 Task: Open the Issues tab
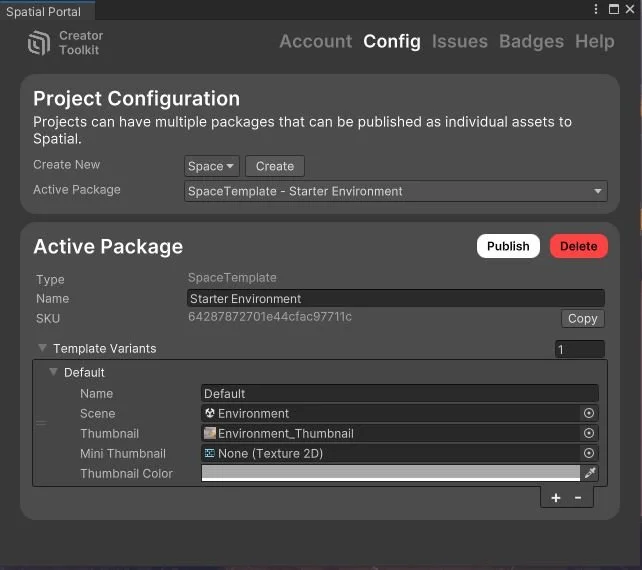(460, 41)
